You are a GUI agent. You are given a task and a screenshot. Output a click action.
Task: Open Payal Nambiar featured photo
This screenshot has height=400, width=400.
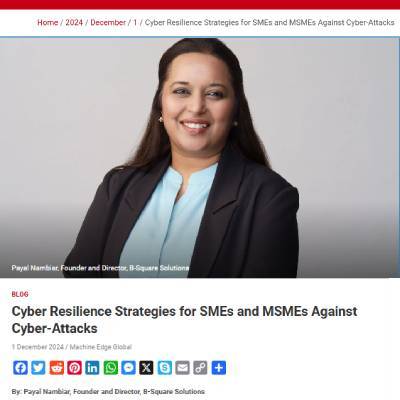coord(199,157)
